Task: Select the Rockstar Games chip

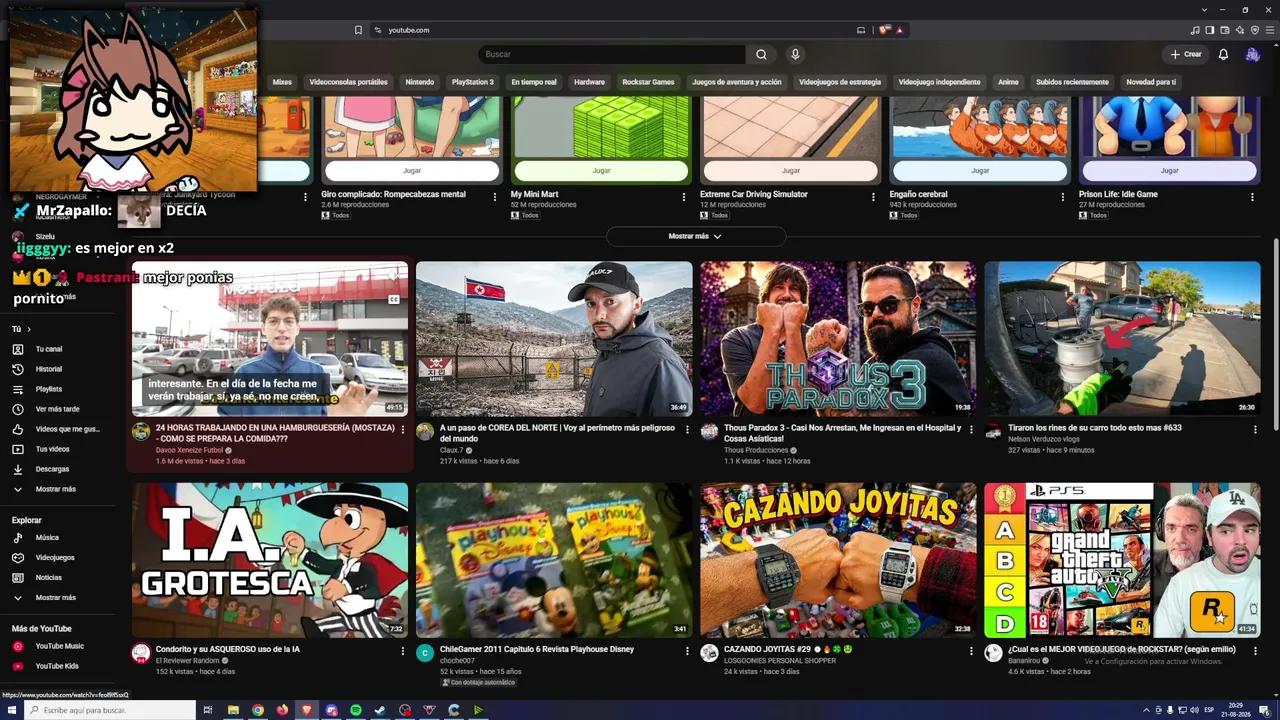Action: tap(648, 82)
